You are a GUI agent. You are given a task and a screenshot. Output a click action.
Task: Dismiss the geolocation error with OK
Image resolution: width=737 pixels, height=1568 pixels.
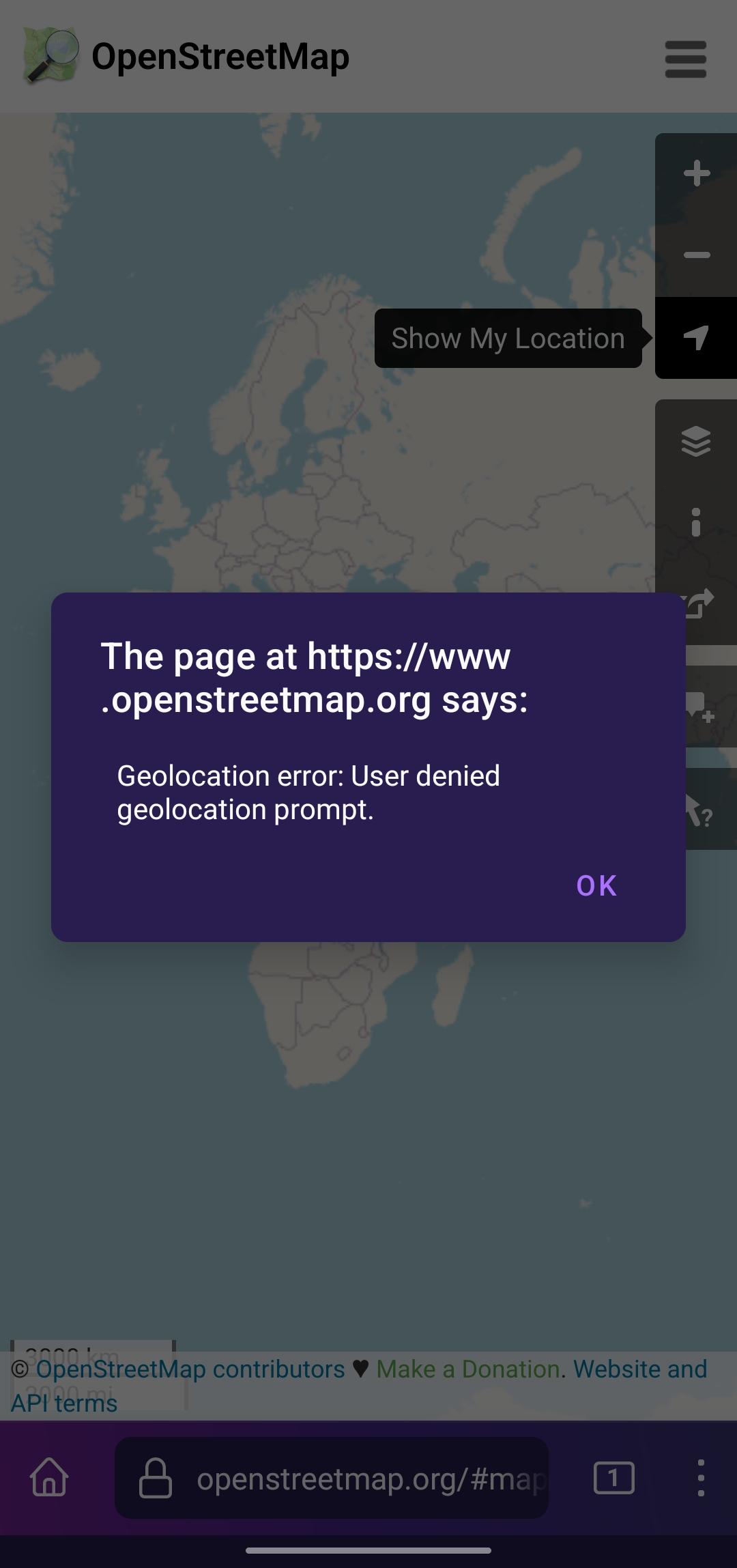click(x=596, y=885)
